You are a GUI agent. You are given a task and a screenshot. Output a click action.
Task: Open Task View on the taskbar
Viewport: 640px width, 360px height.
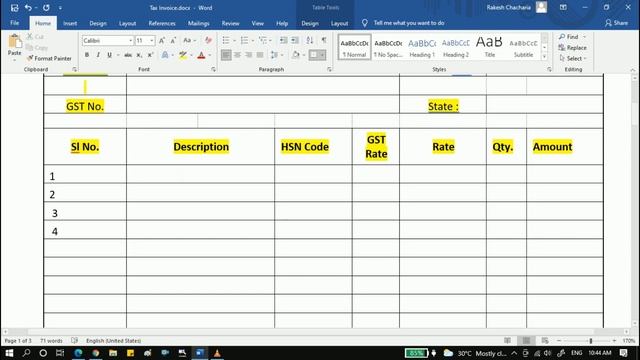pos(60,353)
